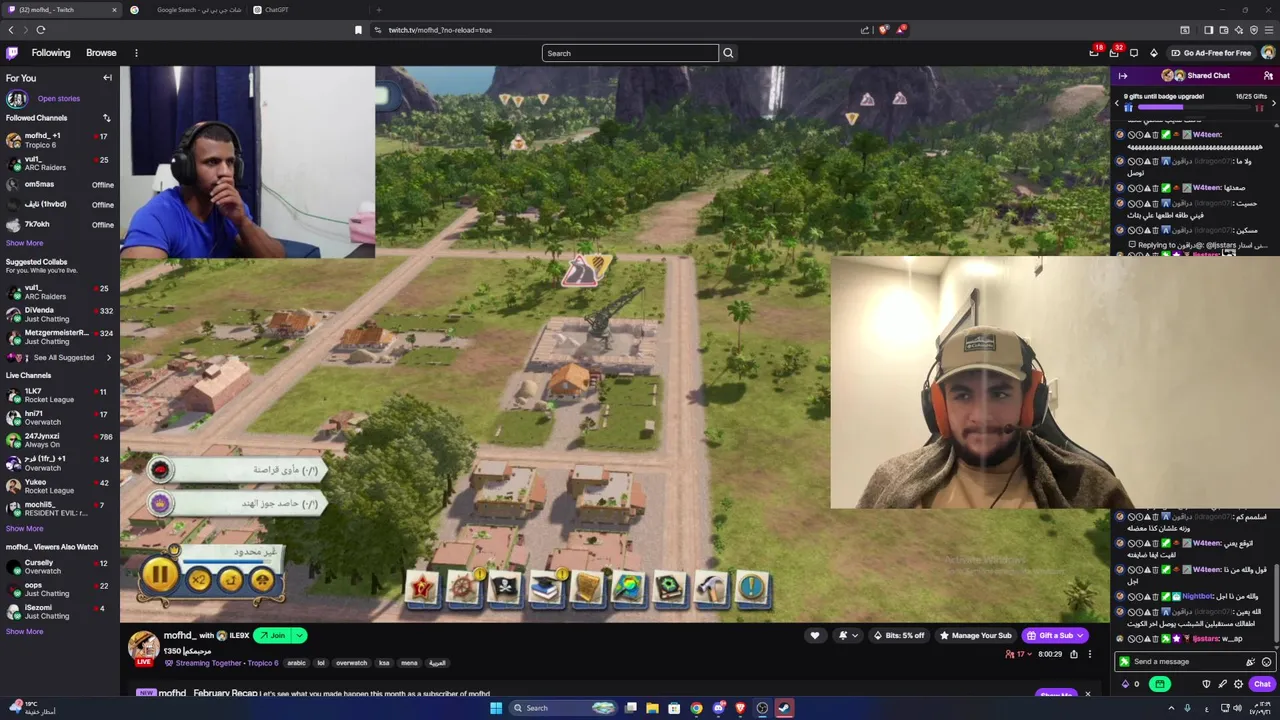Open the Tropico 6 category link

263,663
